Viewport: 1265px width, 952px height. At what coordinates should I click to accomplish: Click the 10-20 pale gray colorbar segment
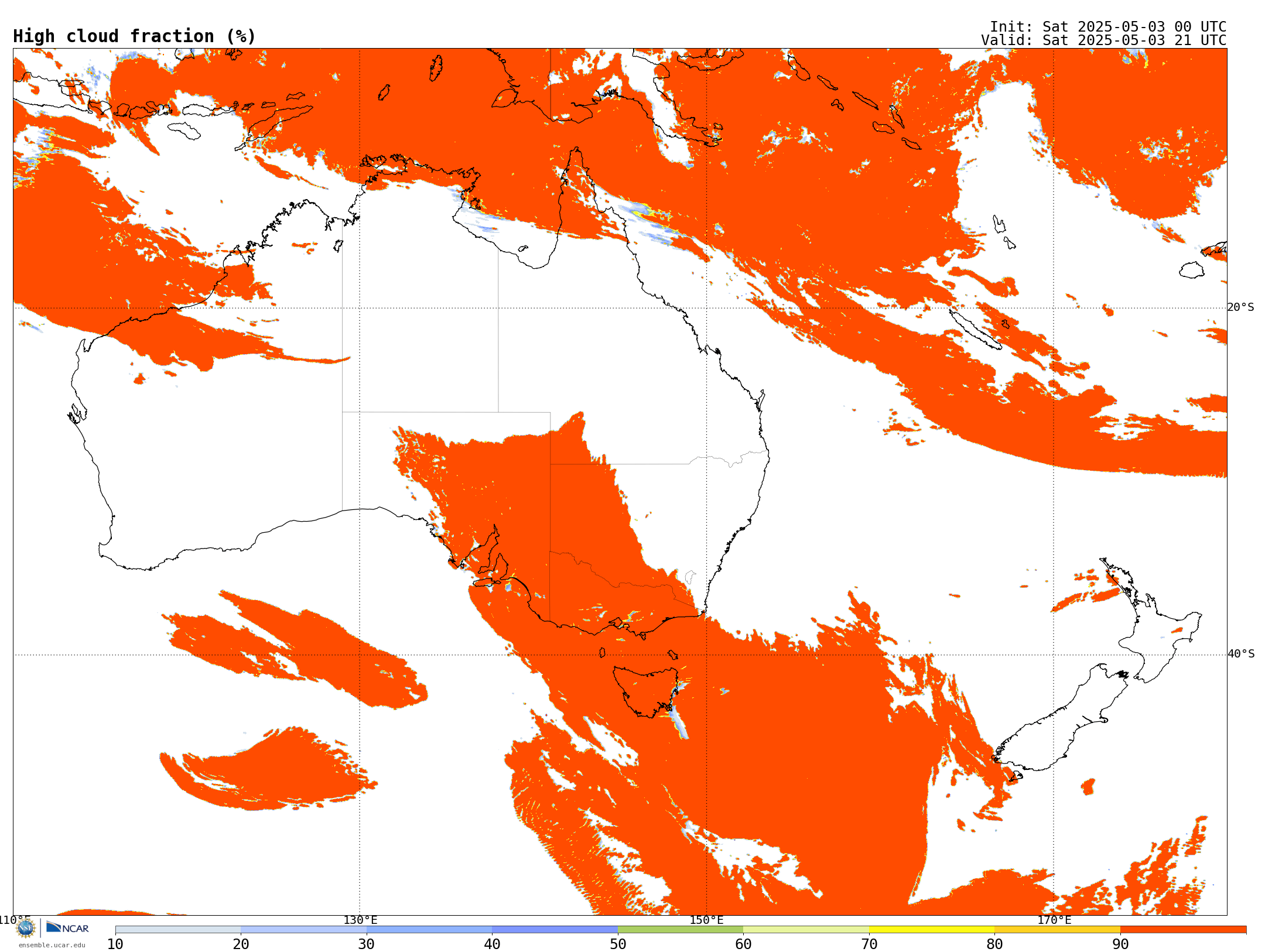pos(178,930)
